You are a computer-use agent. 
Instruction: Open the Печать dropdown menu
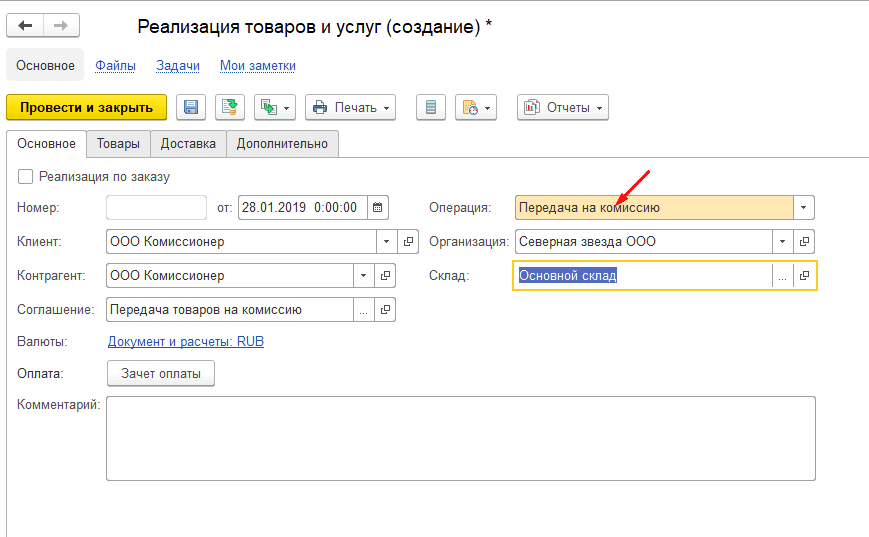click(x=350, y=107)
